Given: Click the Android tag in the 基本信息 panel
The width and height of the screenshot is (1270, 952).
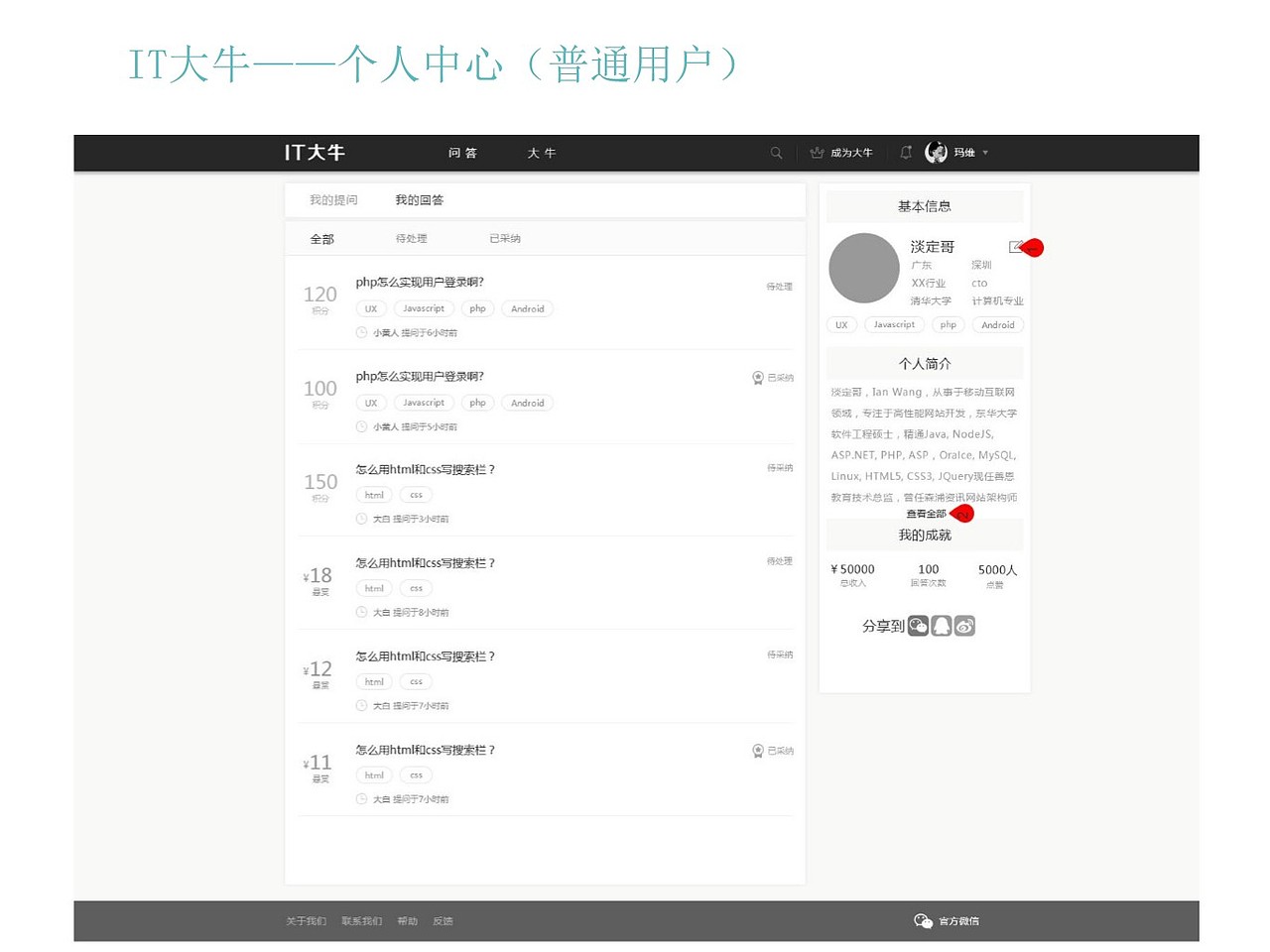Looking at the screenshot, I should (x=998, y=325).
